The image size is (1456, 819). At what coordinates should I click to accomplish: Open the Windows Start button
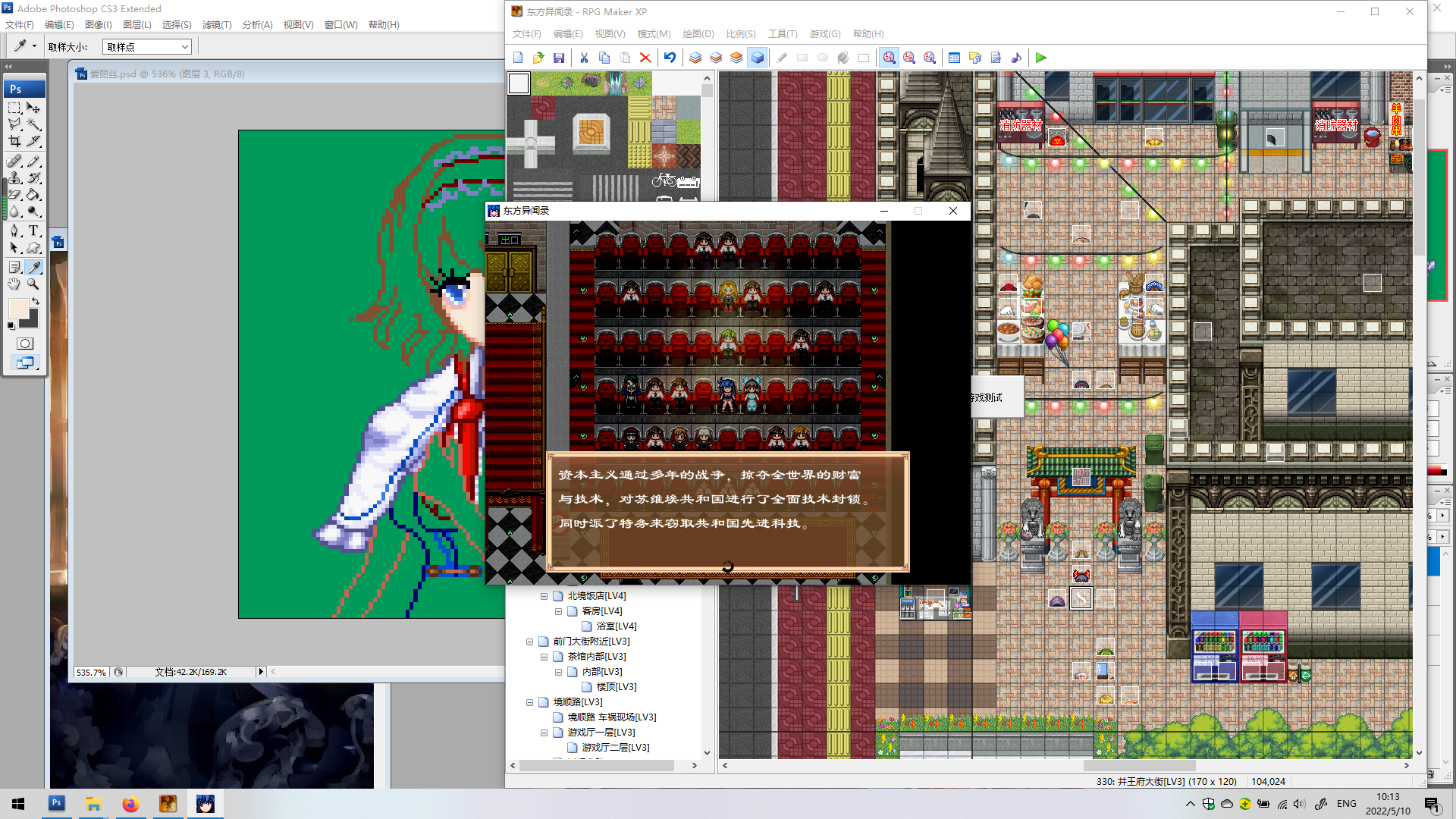click(18, 804)
